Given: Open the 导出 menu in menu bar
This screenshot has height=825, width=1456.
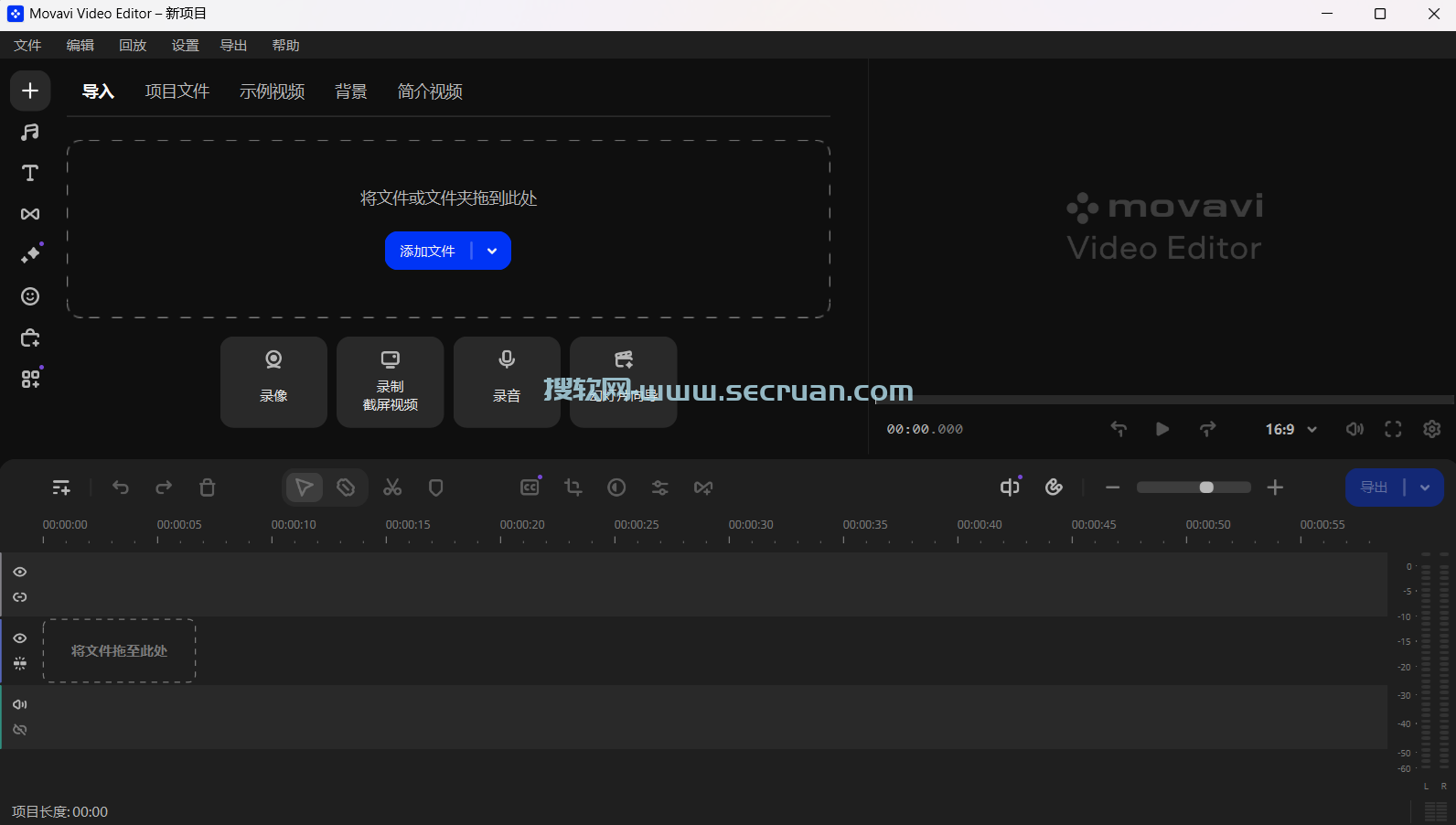Looking at the screenshot, I should coord(233,45).
